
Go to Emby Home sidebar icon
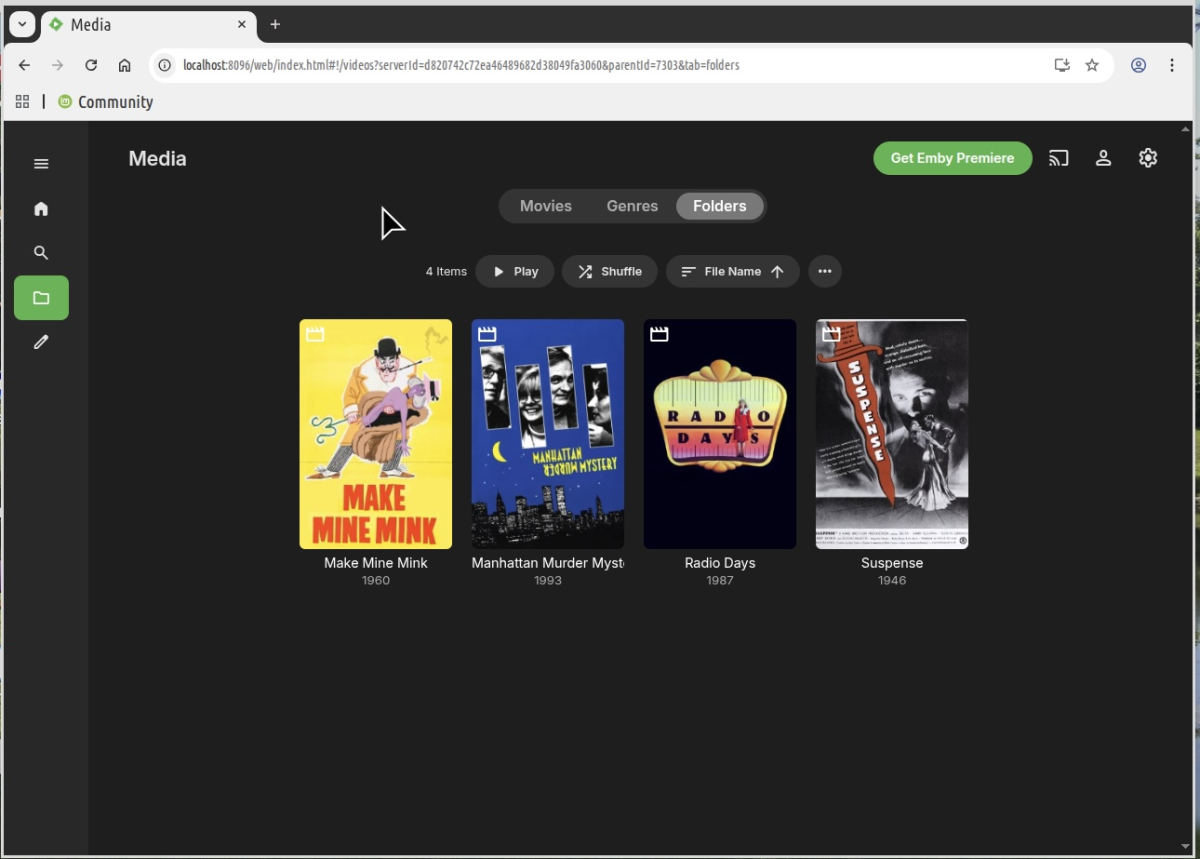coord(41,208)
